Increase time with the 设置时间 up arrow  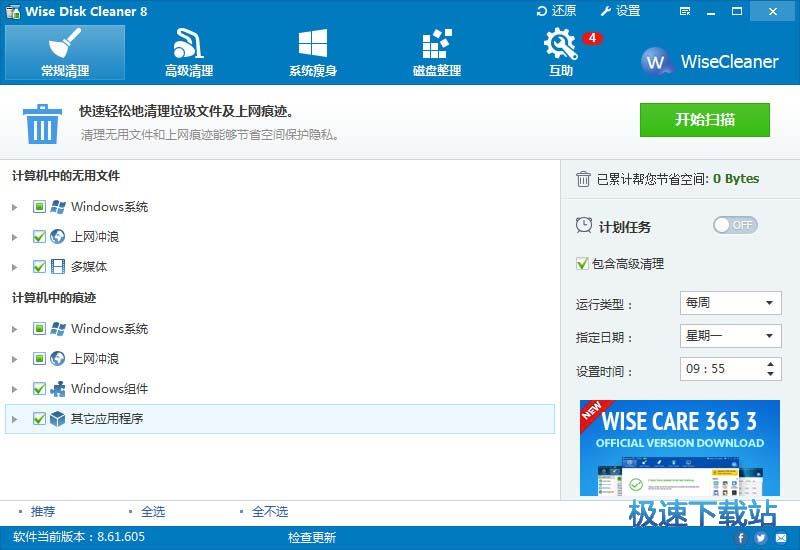click(770, 364)
